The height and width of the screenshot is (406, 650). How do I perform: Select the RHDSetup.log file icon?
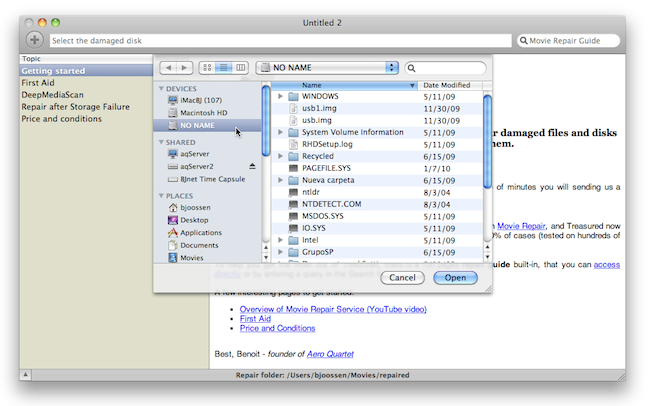293,144
